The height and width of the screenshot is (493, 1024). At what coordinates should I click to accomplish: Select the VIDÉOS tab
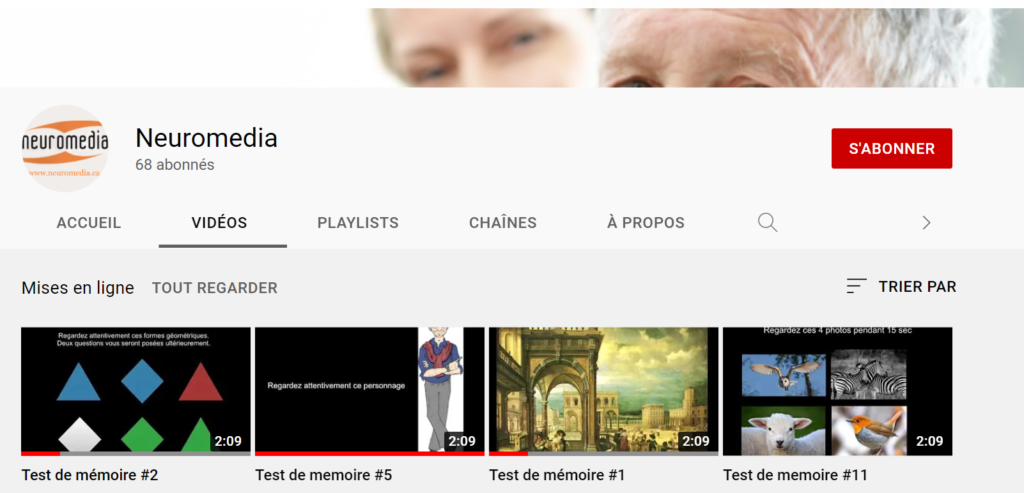click(x=219, y=223)
